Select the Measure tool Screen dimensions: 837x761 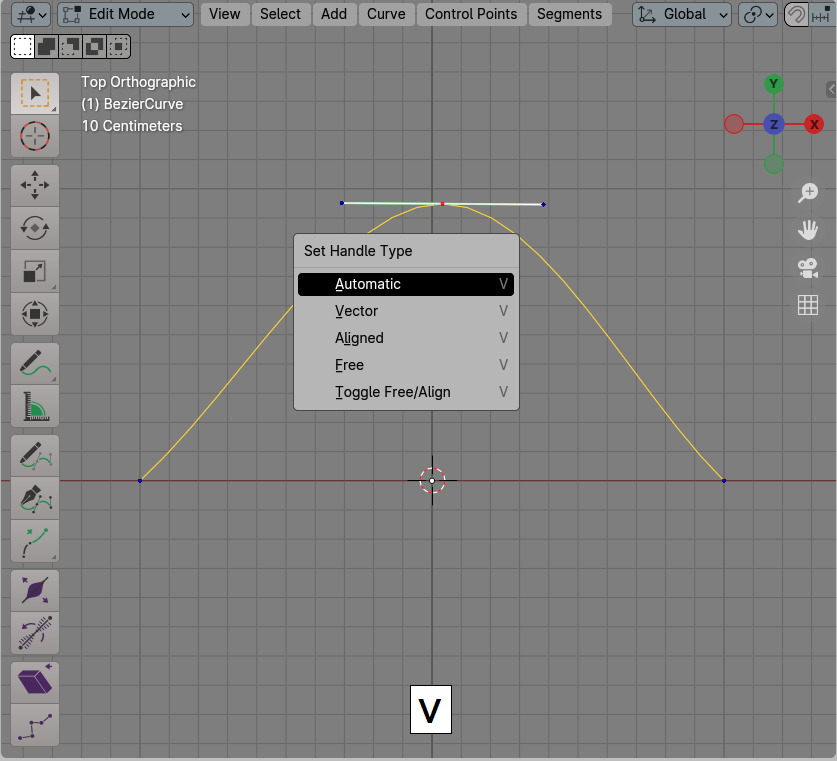[35, 406]
